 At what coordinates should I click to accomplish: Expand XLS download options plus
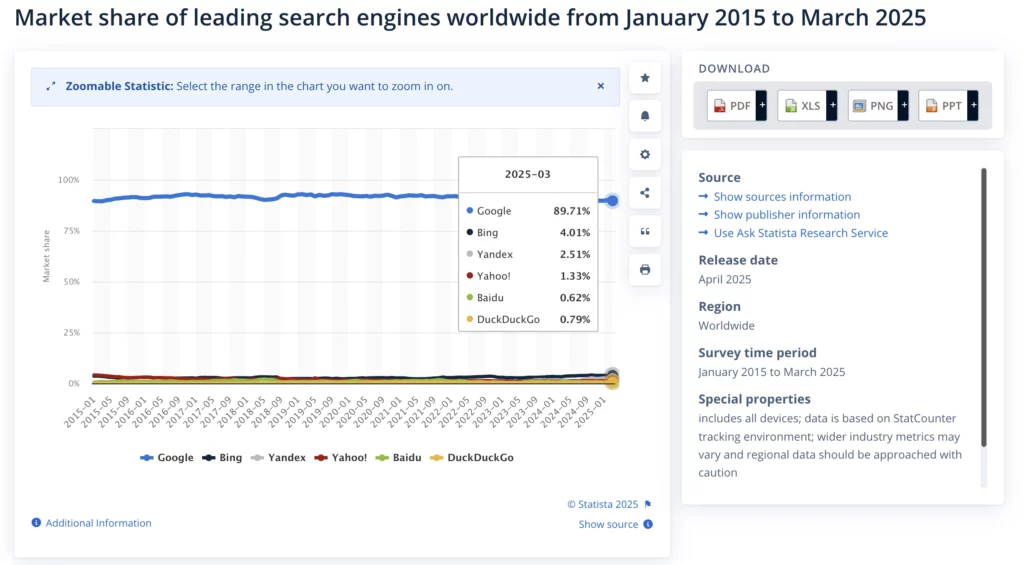pyautogui.click(x=832, y=106)
